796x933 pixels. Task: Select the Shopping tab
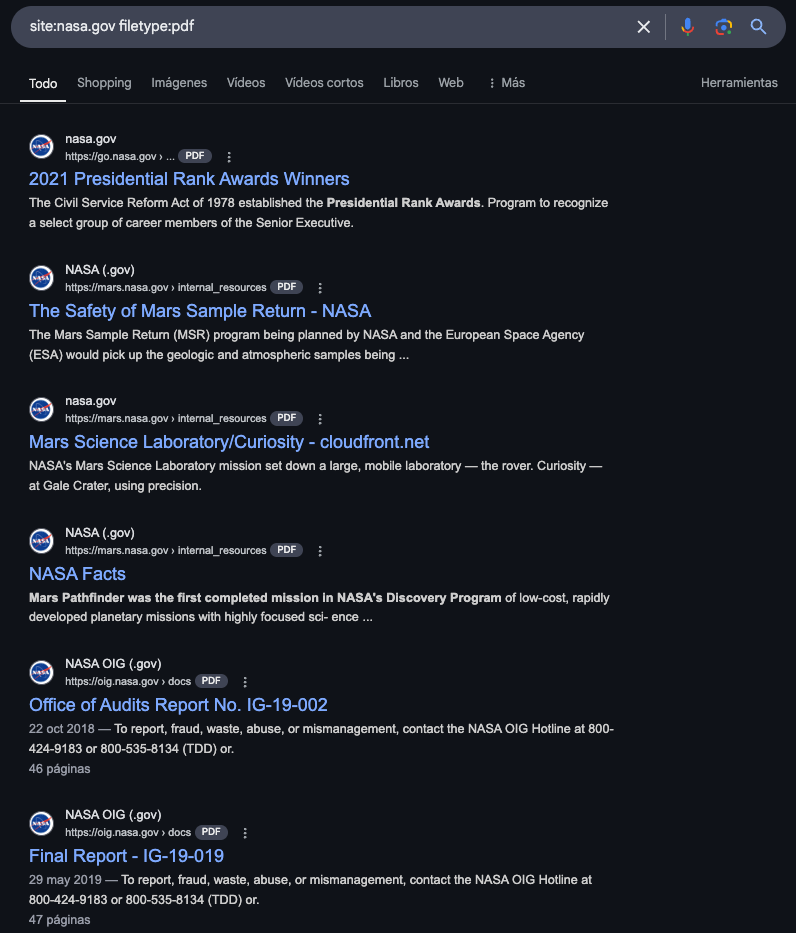tap(104, 83)
